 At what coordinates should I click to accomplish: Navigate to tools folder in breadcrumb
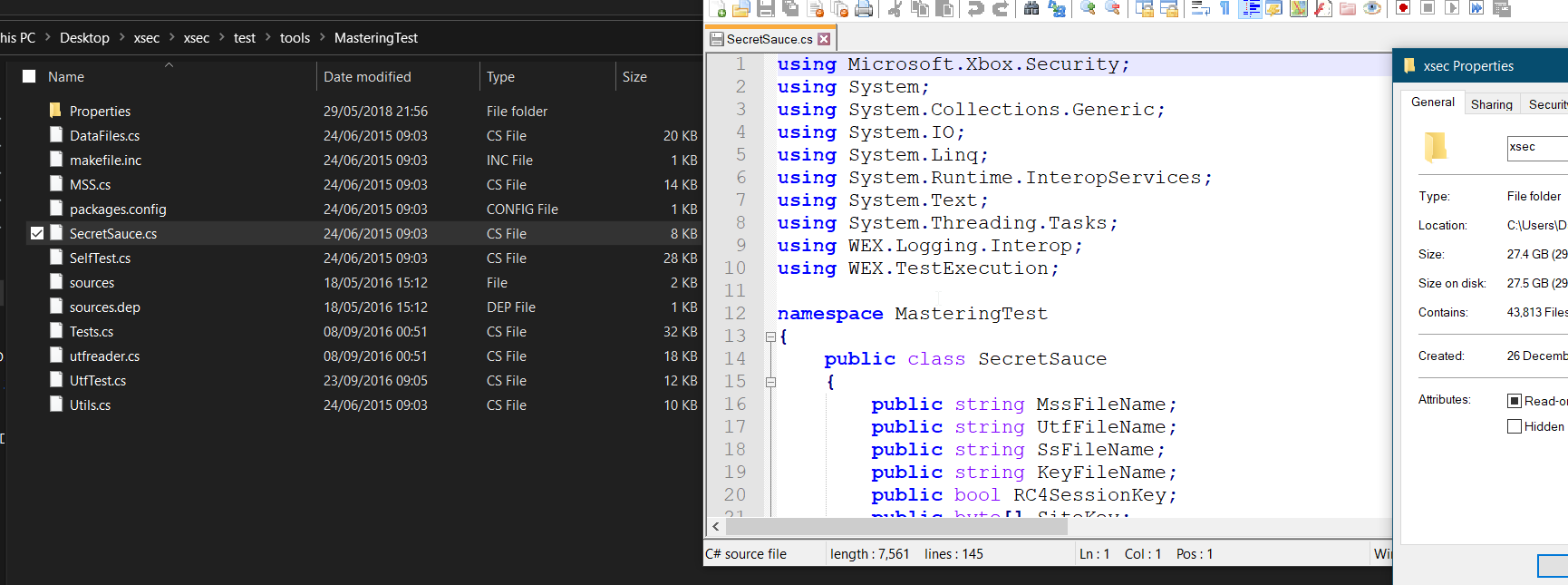[295, 37]
